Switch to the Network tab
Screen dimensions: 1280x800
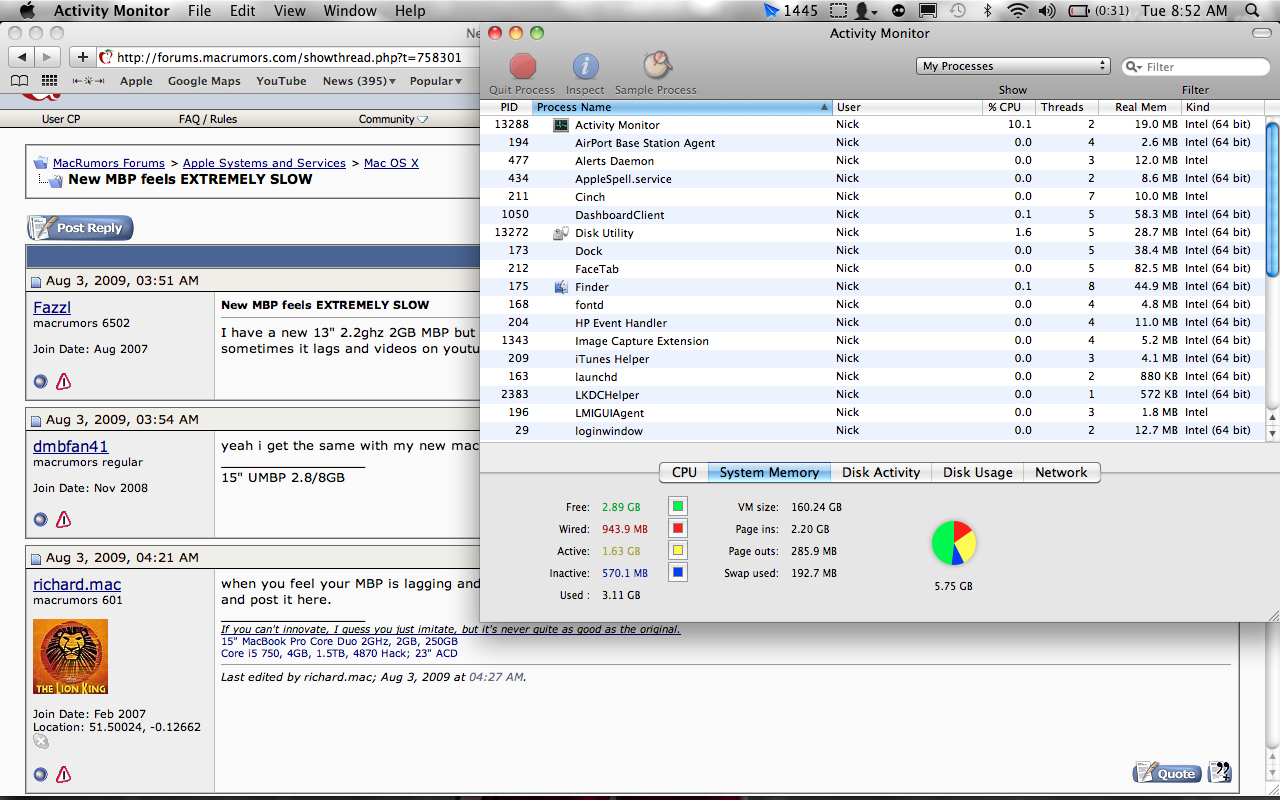click(x=1061, y=472)
